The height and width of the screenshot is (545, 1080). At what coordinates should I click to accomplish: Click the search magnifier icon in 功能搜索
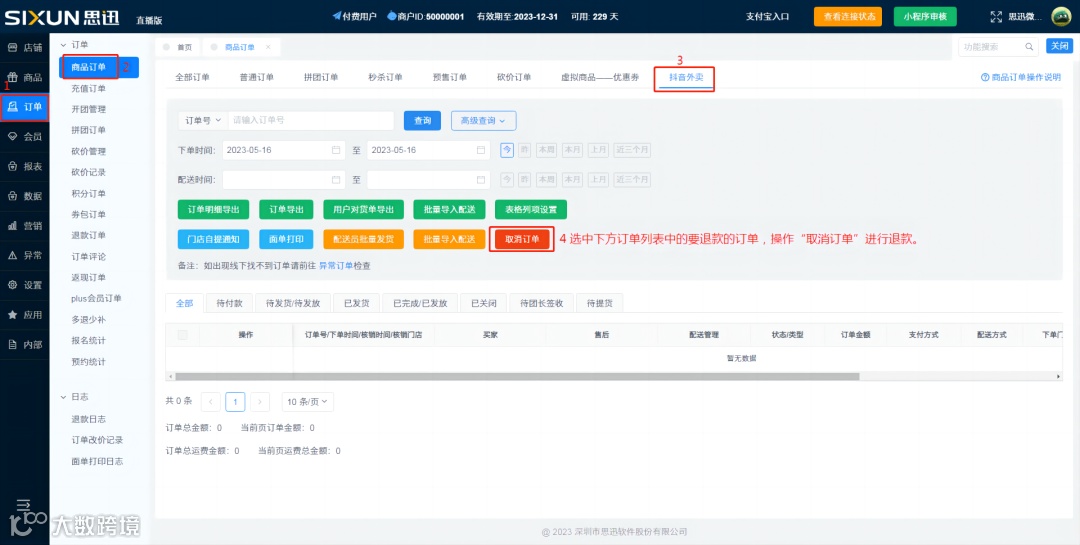(1029, 47)
